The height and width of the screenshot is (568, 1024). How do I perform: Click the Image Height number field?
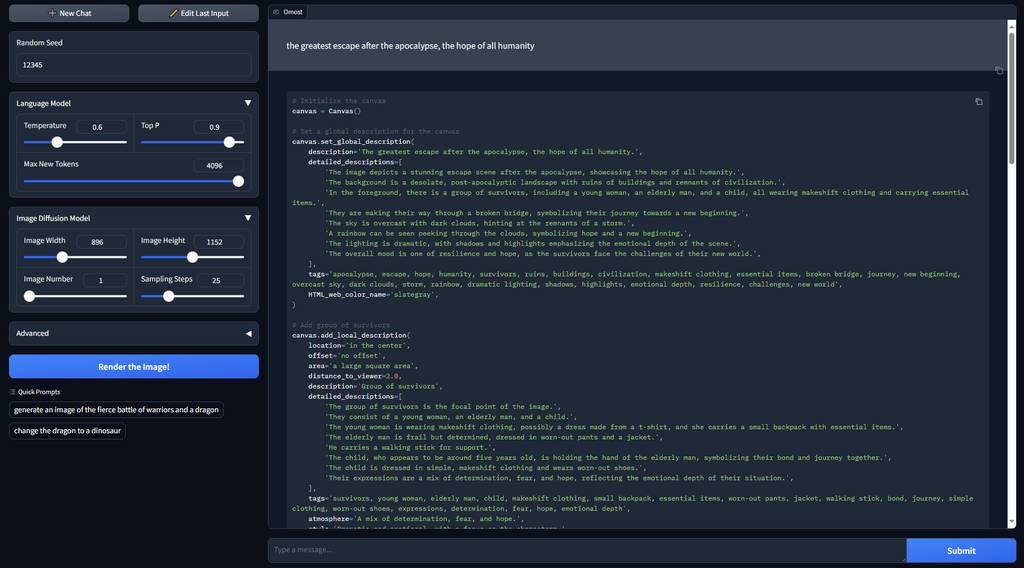pyautogui.click(x=219, y=242)
